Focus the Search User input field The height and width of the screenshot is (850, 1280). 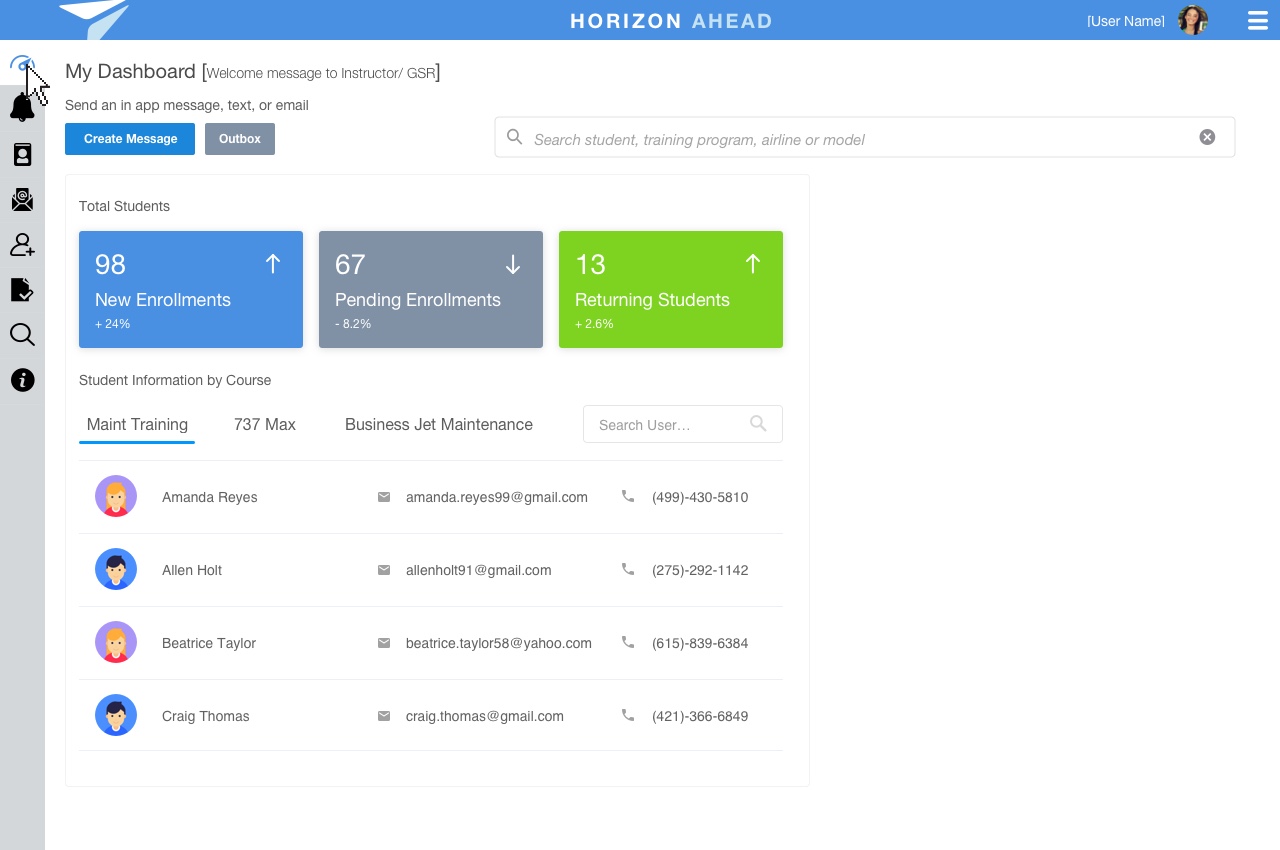(x=683, y=424)
